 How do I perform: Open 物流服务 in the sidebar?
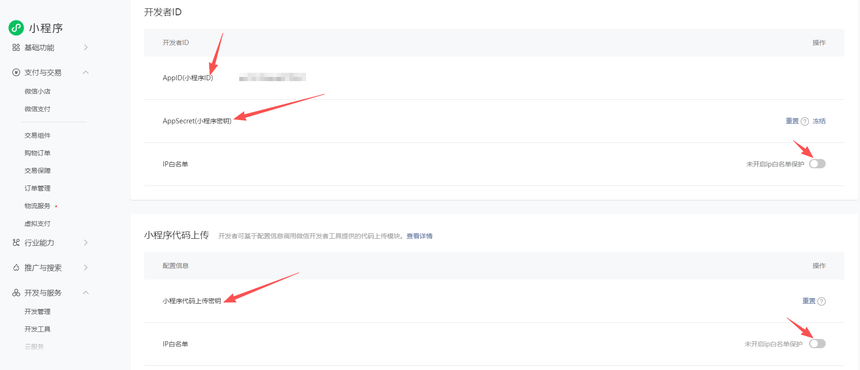point(38,206)
